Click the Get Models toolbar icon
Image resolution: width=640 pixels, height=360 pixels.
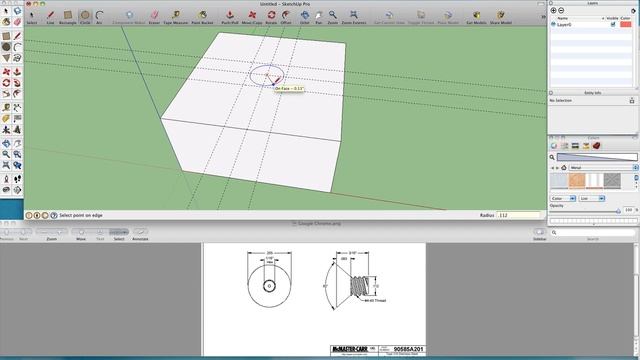point(476,16)
